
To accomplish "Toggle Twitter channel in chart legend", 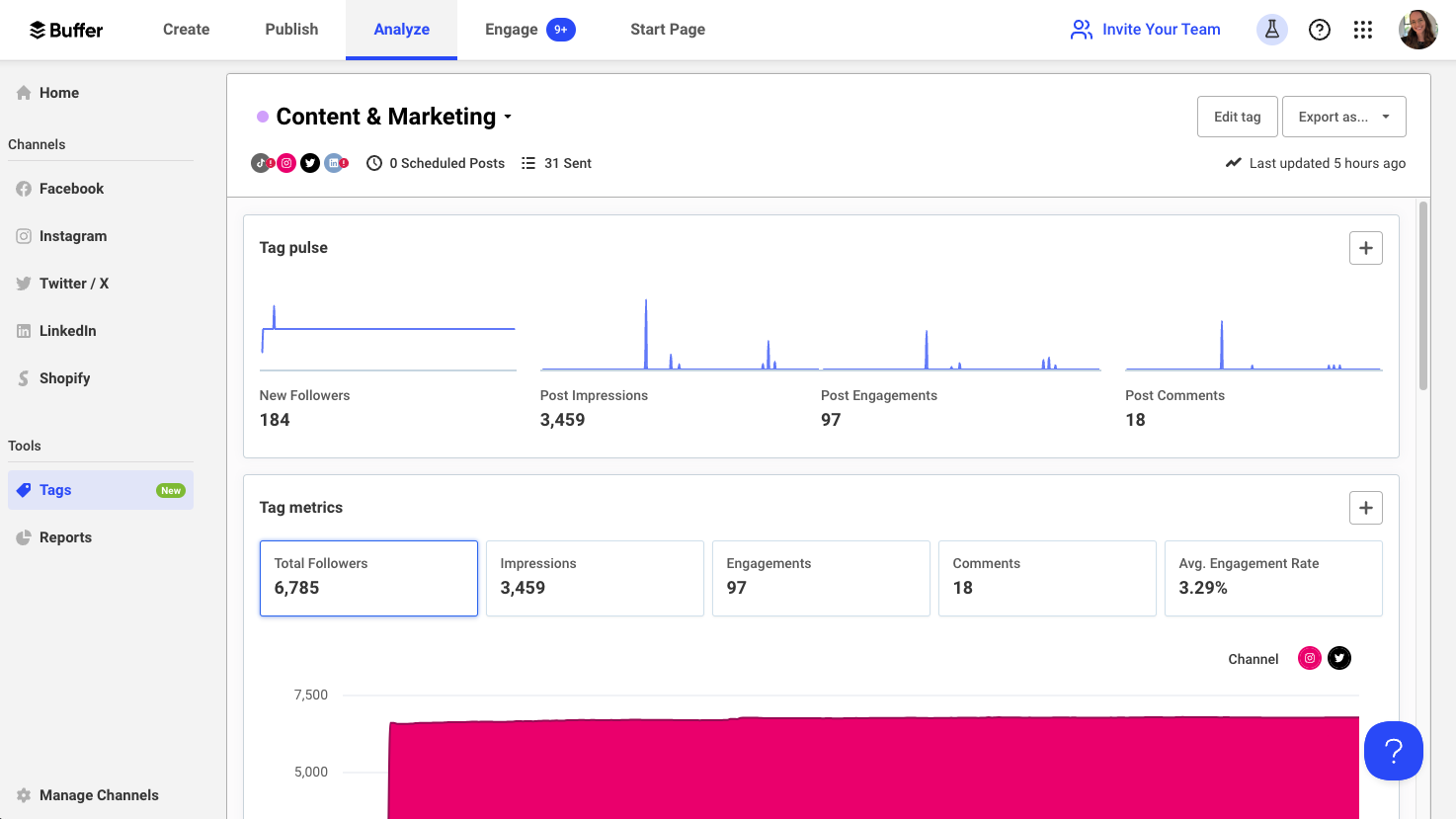I will 1338,658.
